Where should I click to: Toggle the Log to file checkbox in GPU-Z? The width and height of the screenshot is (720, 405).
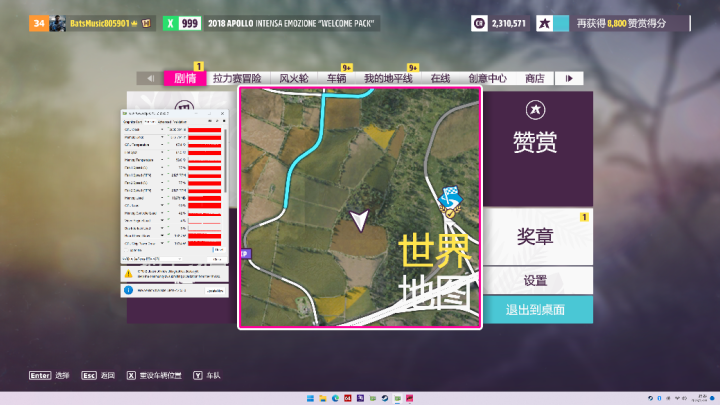coord(126,250)
